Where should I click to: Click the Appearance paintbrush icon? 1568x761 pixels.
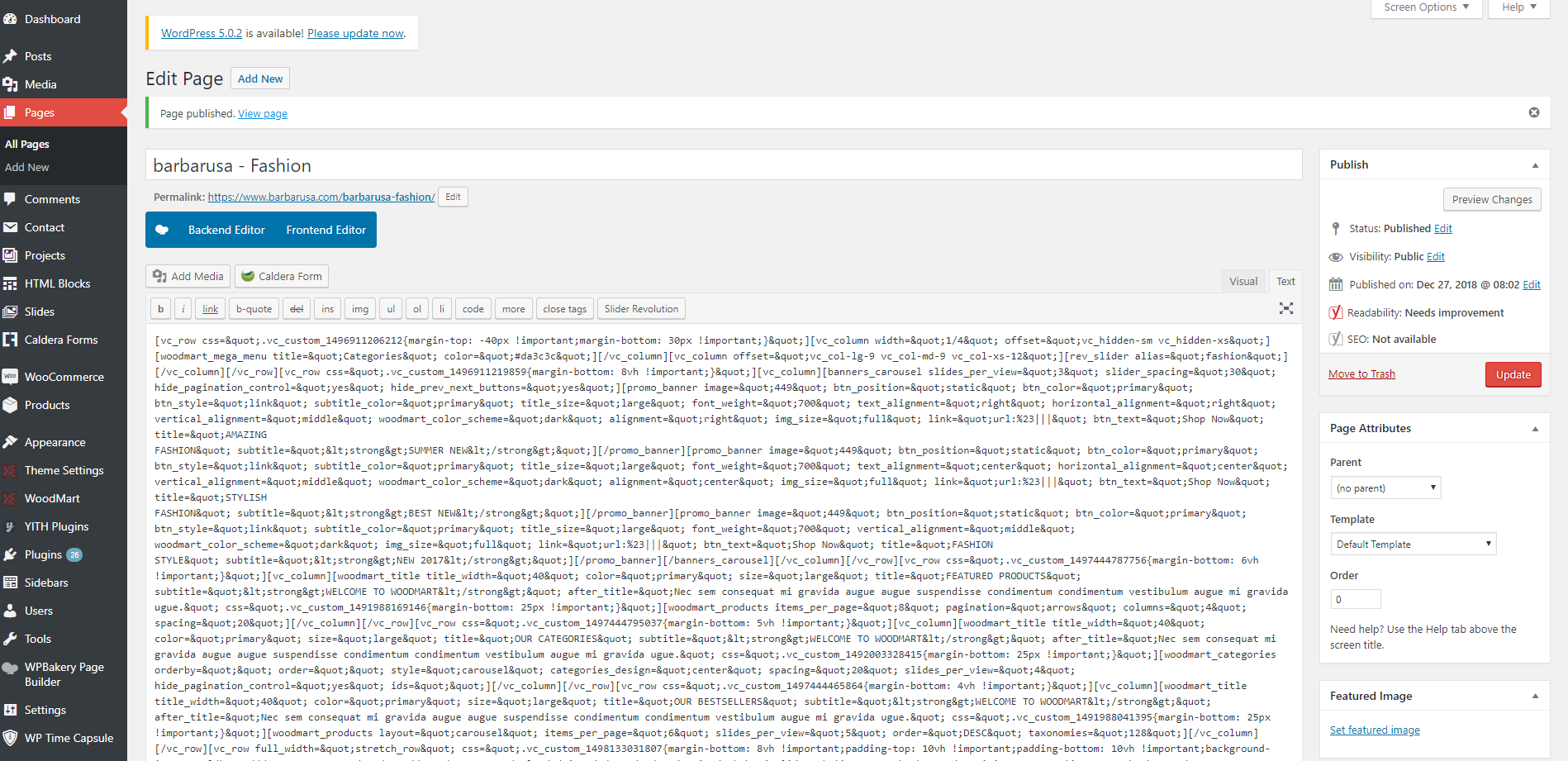tap(10, 442)
